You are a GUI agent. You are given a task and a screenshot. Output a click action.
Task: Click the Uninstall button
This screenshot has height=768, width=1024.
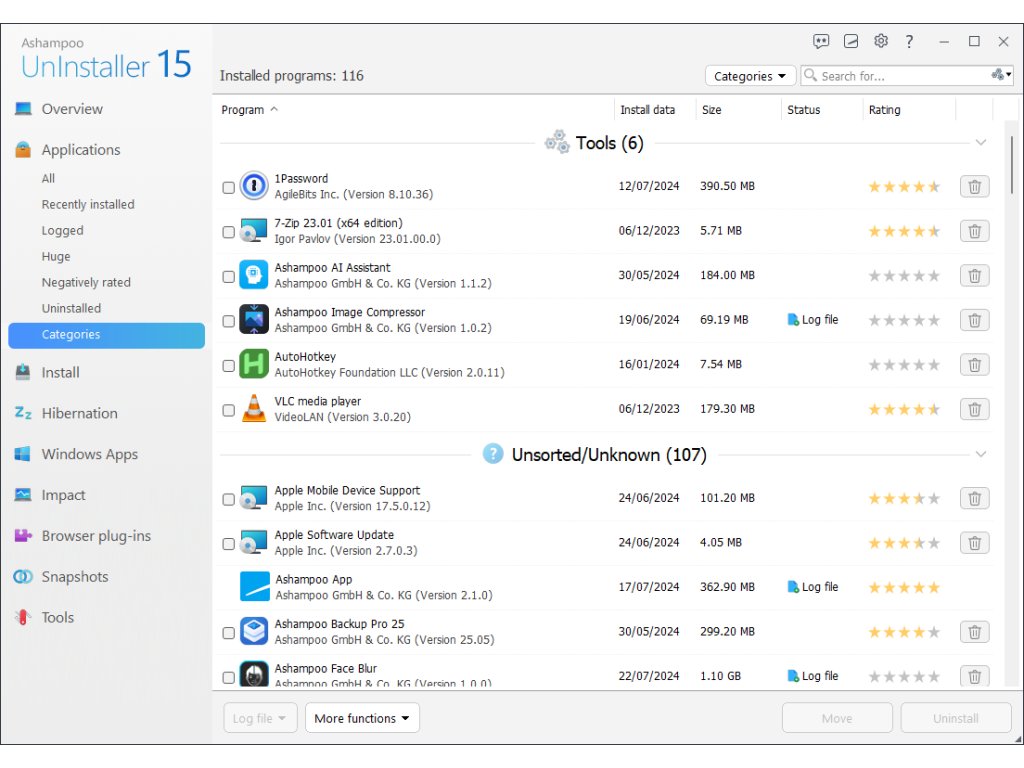pyautogui.click(x=955, y=718)
